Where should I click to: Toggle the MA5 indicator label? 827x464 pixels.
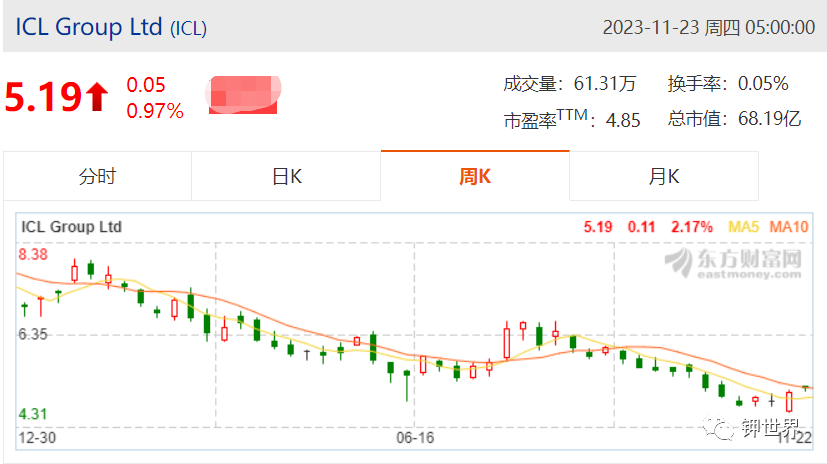click(743, 227)
